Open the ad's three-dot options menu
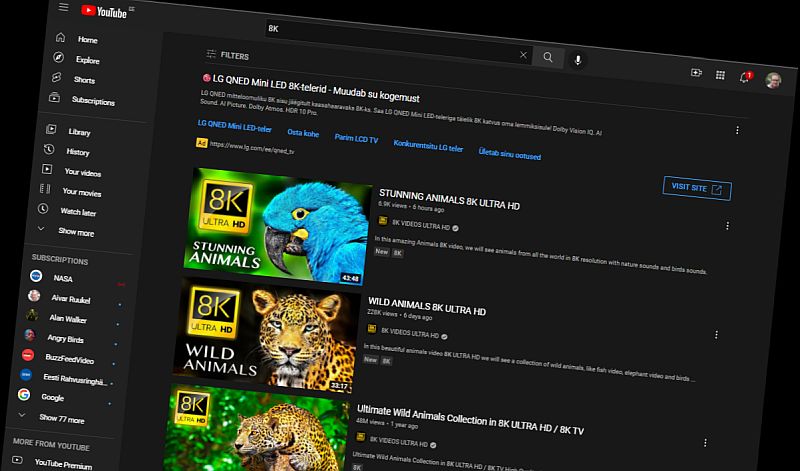This screenshot has height=471, width=800. pos(737,130)
